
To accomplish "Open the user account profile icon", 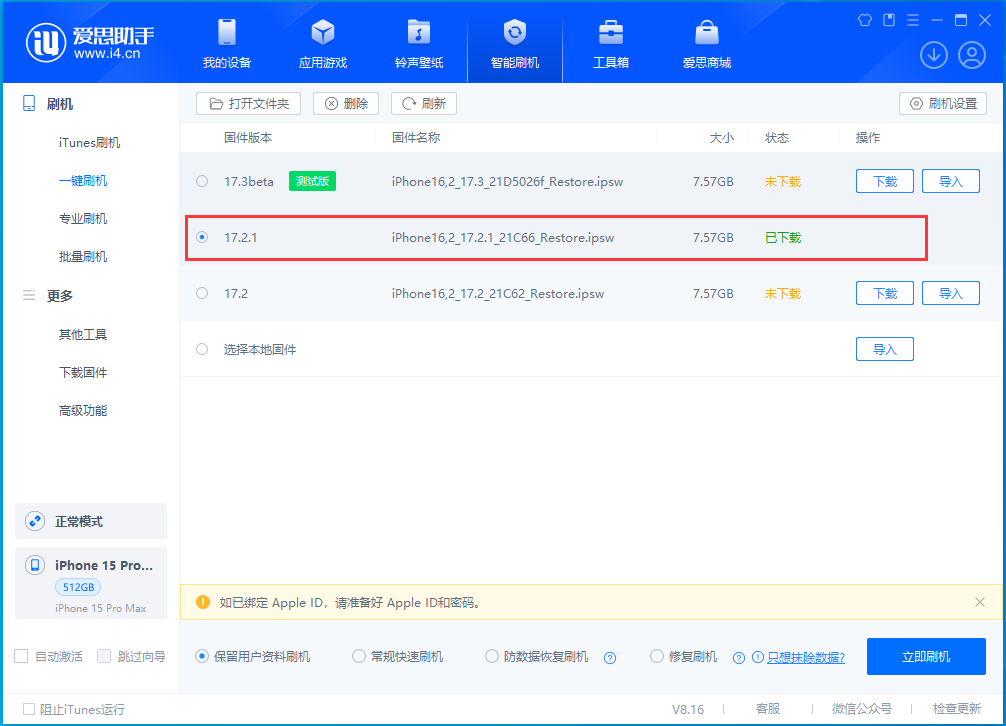I will 971,55.
